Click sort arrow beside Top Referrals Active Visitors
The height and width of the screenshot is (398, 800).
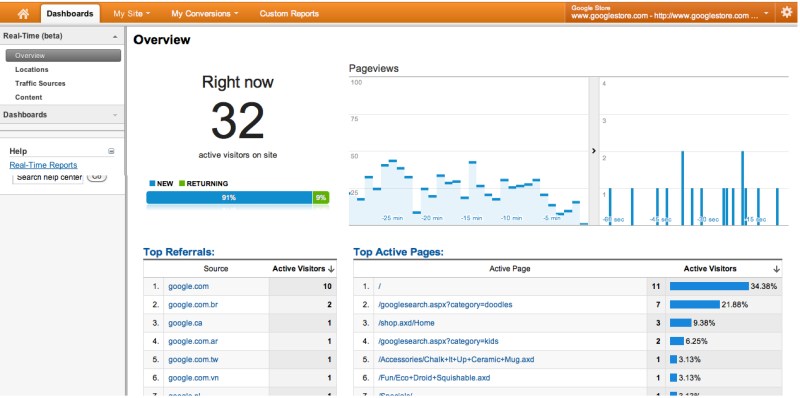331,269
